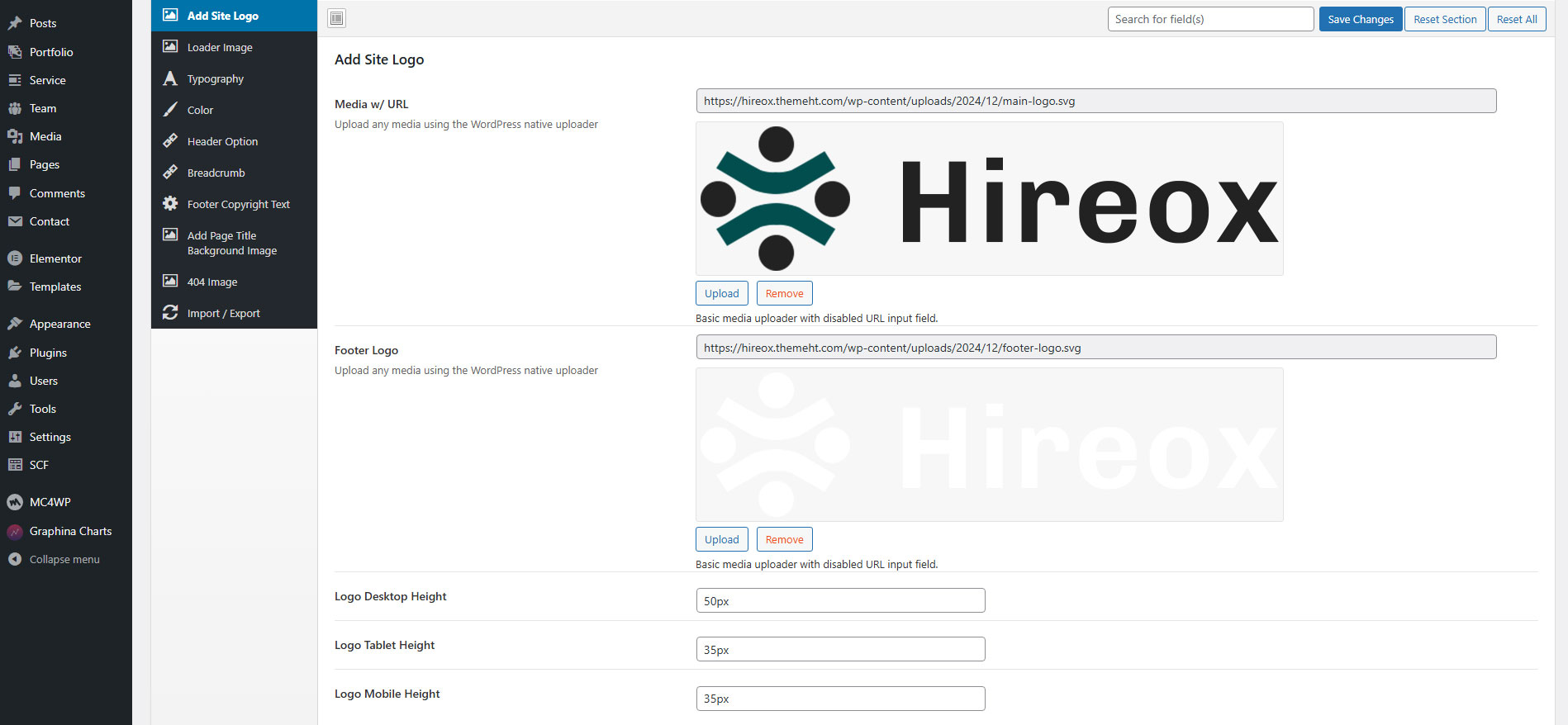
Task: Click the MC4WP logo icon
Action: [x=15, y=502]
